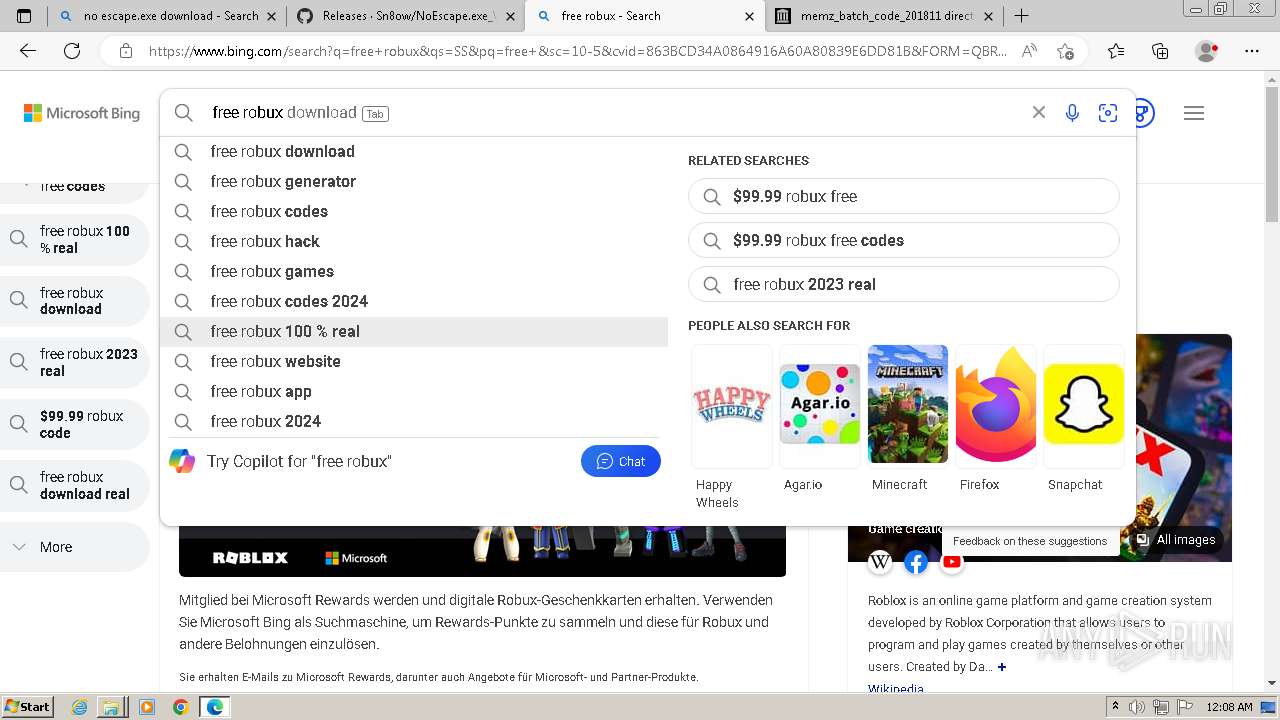
Task: Open a new browser tab
Action: 1021,16
